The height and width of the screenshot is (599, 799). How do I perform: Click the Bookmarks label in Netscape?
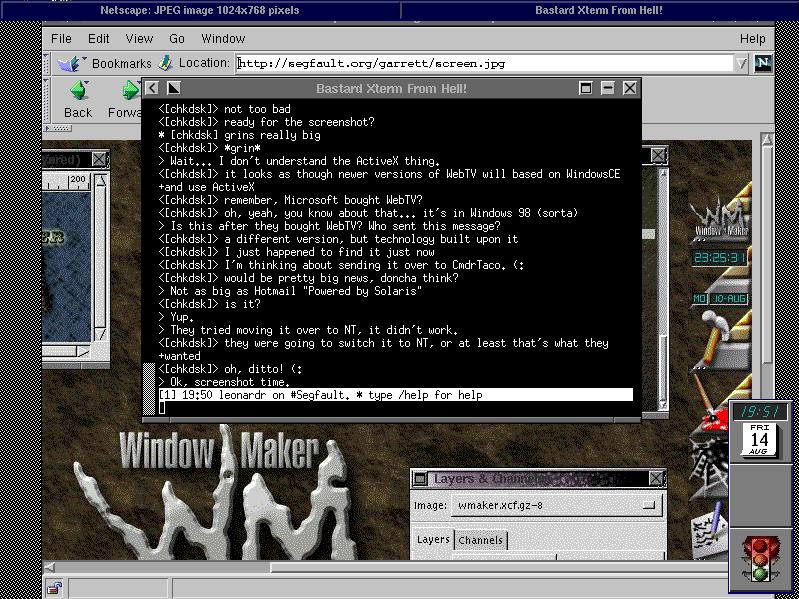(122, 64)
